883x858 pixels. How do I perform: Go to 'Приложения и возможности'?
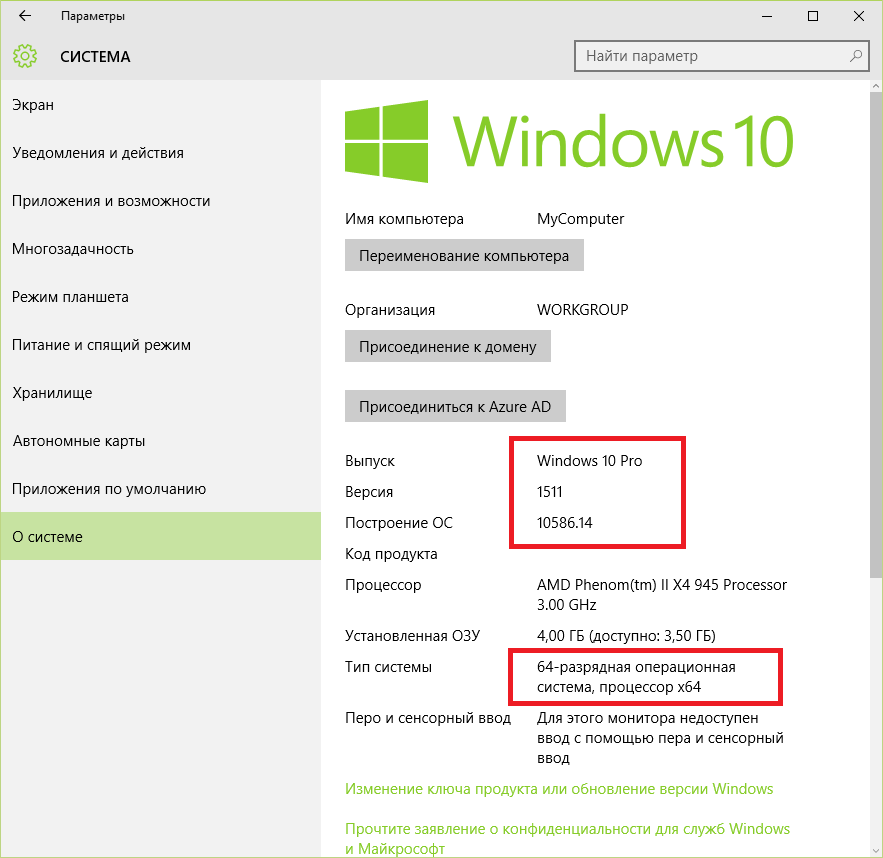111,201
